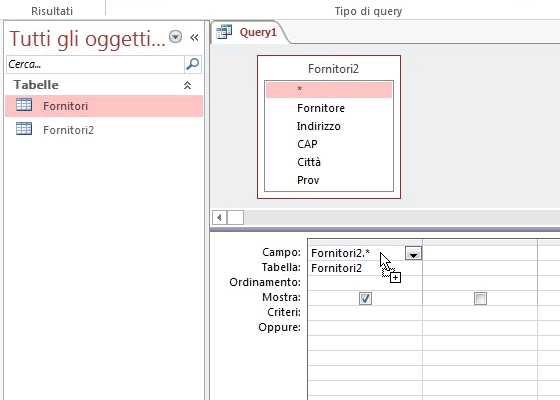
Task: Select the Indirizzo field
Action: [x=319, y=126]
